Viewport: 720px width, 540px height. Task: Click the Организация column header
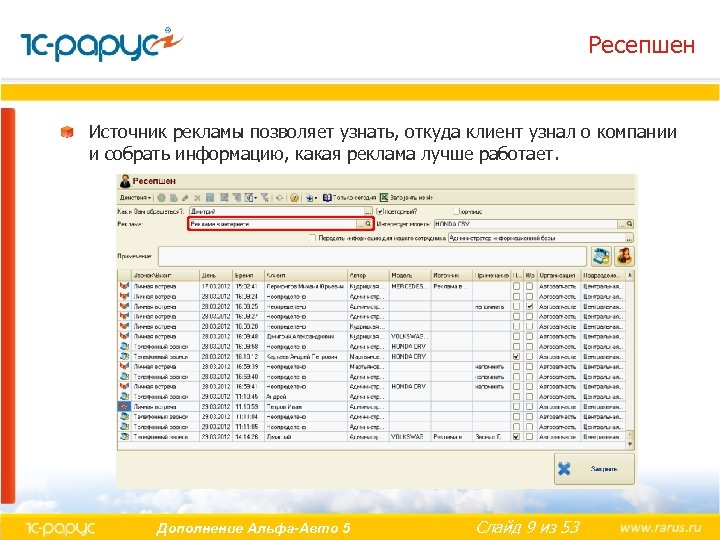[559, 275]
